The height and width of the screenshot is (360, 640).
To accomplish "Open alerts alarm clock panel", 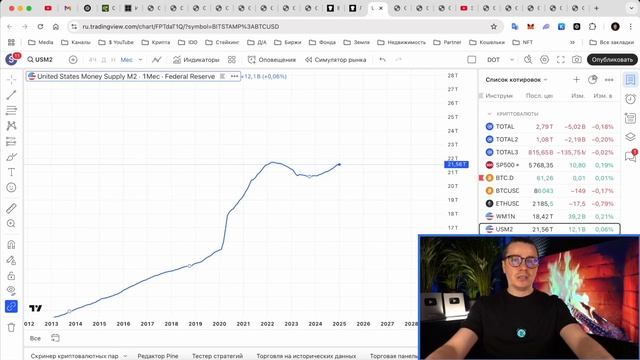I will (x=630, y=99).
